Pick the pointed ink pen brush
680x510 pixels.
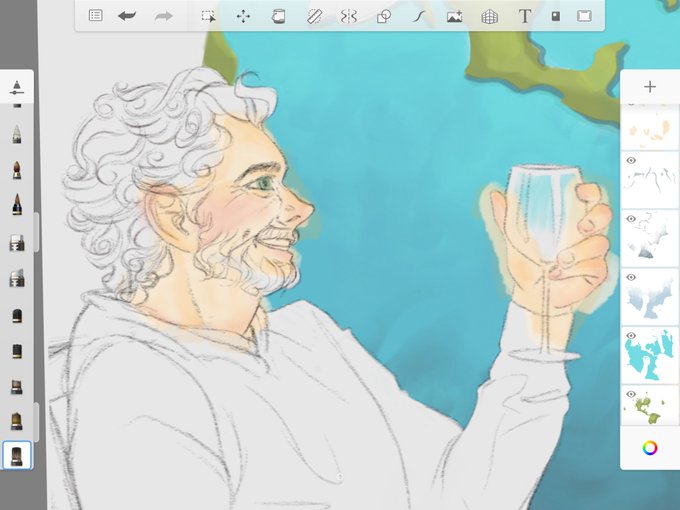16,204
